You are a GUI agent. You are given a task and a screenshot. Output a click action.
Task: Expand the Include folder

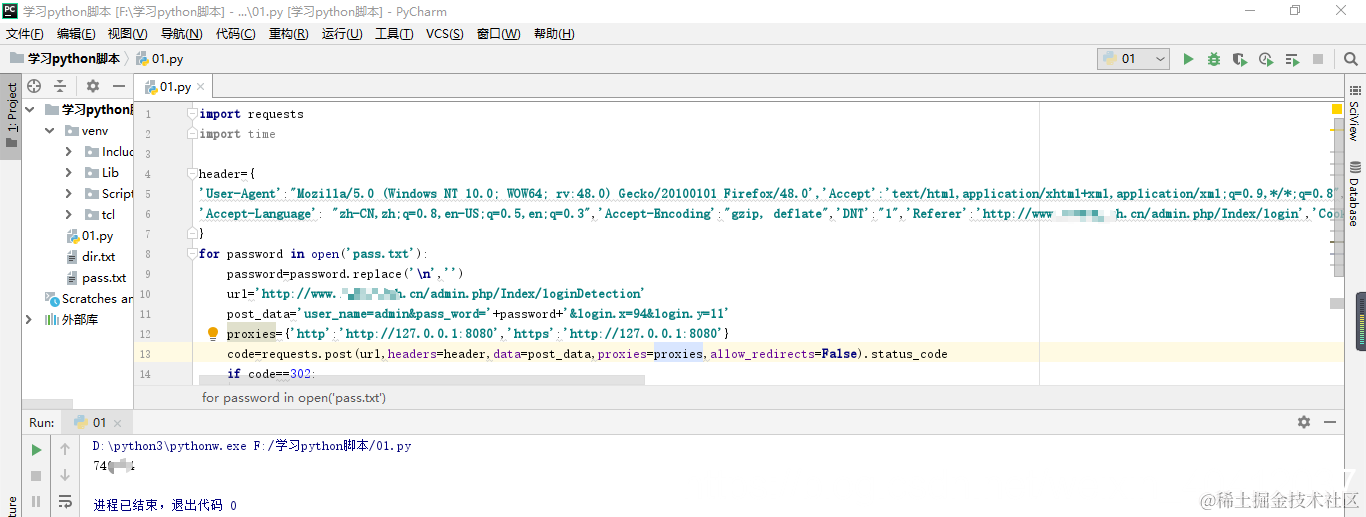(68, 152)
